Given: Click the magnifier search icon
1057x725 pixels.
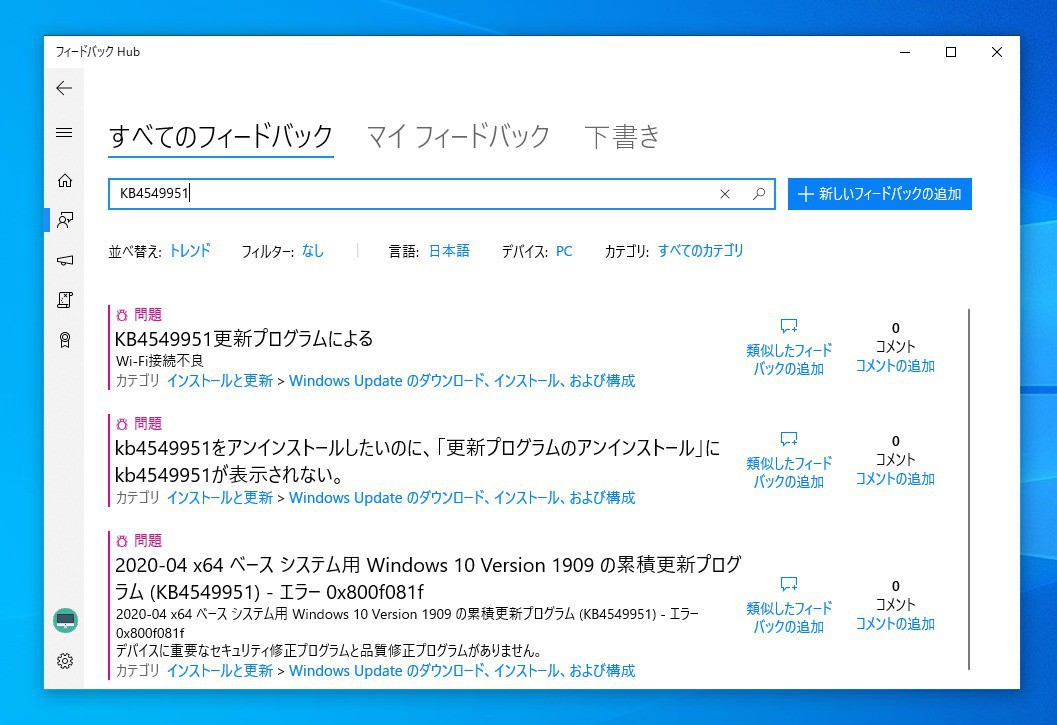Looking at the screenshot, I should coord(759,194).
